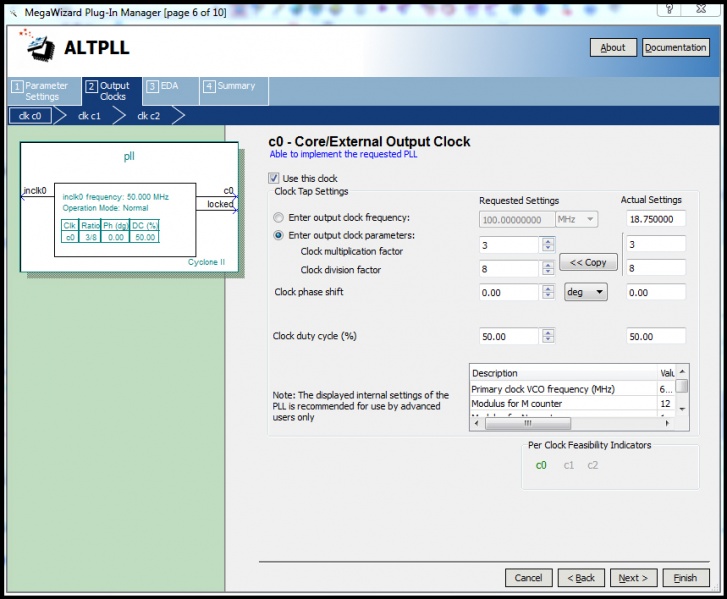The image size is (727, 599).
Task: Select the clk c0 sub-page
Action: click(x=30, y=116)
